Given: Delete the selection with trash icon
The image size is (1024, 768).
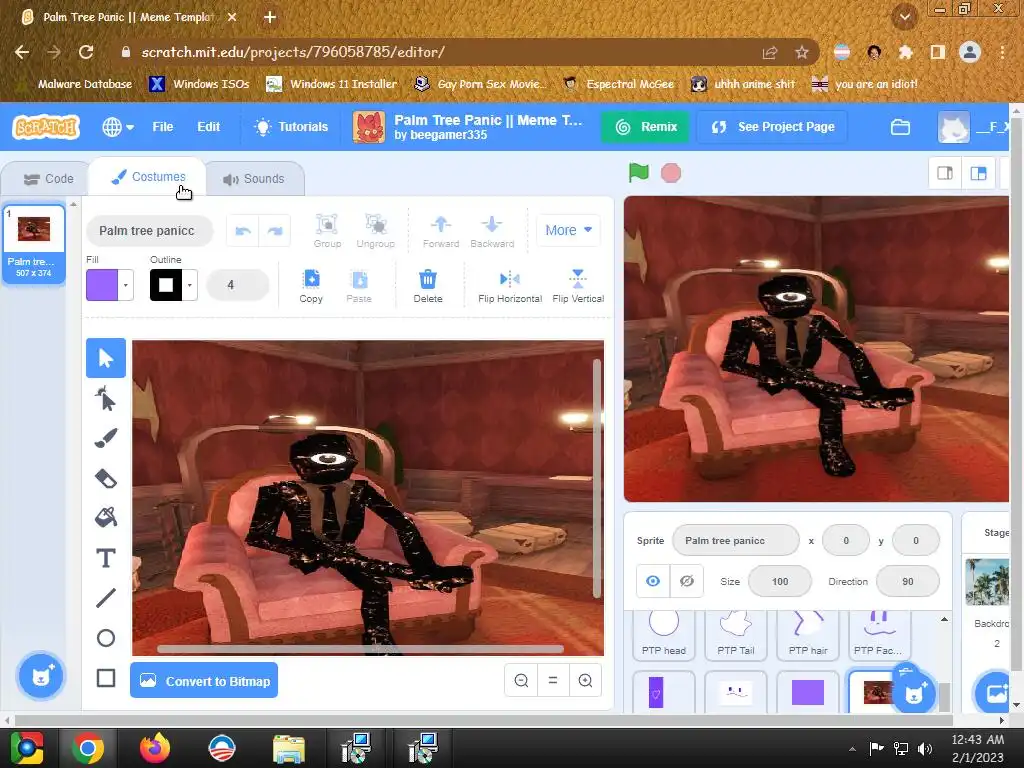Looking at the screenshot, I should (x=428, y=286).
